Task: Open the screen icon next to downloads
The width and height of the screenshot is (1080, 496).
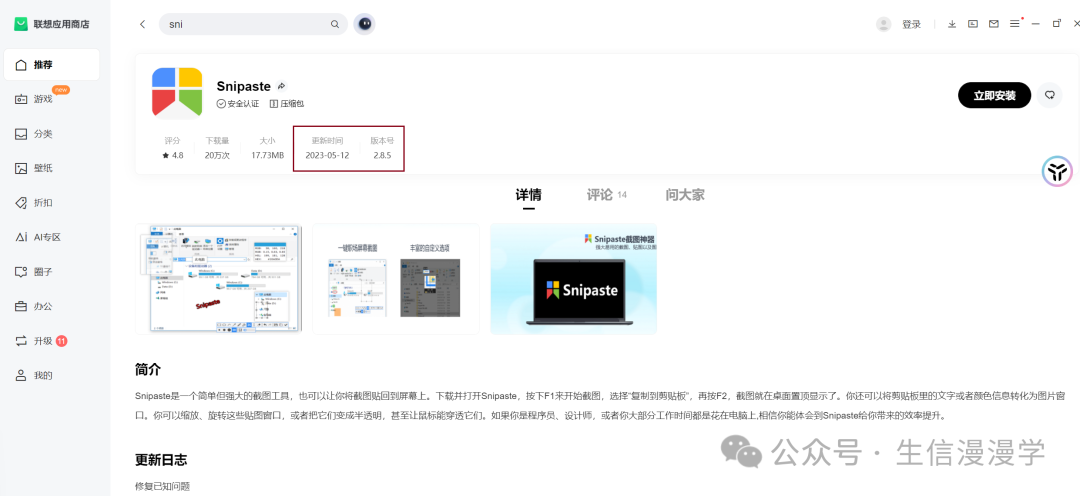Action: tap(973, 24)
